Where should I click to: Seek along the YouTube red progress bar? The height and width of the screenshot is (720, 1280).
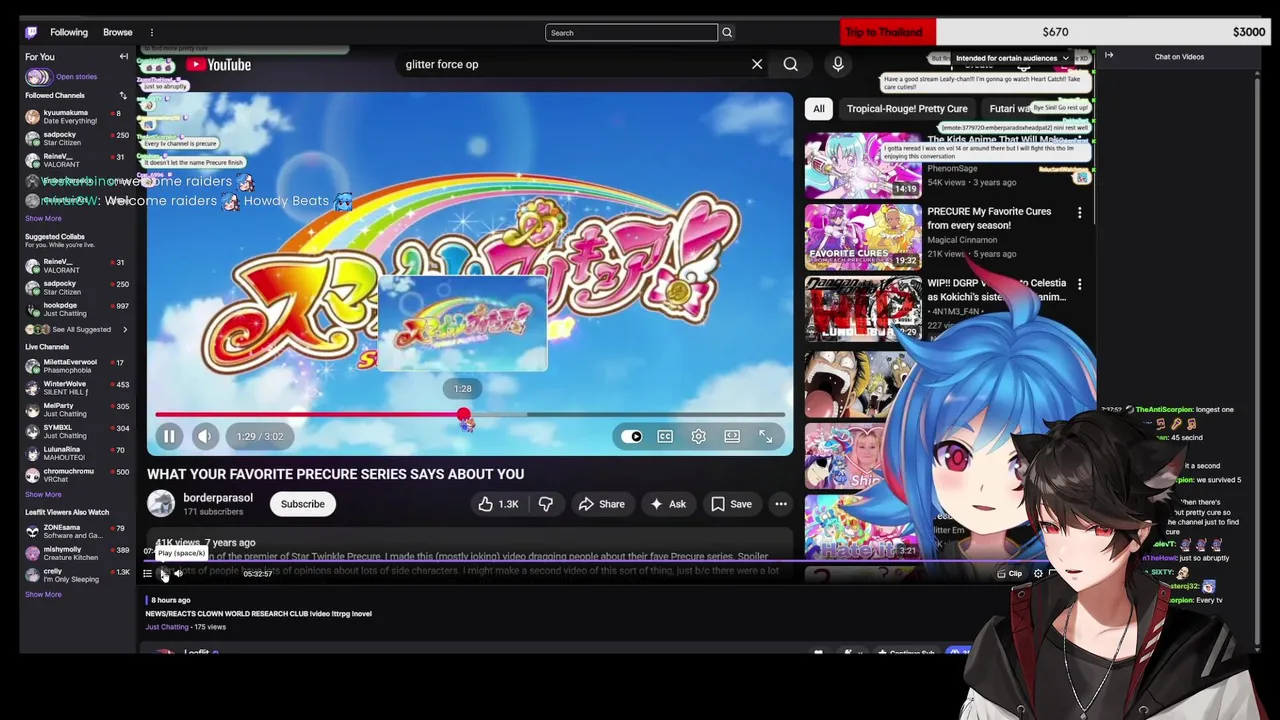click(470, 414)
